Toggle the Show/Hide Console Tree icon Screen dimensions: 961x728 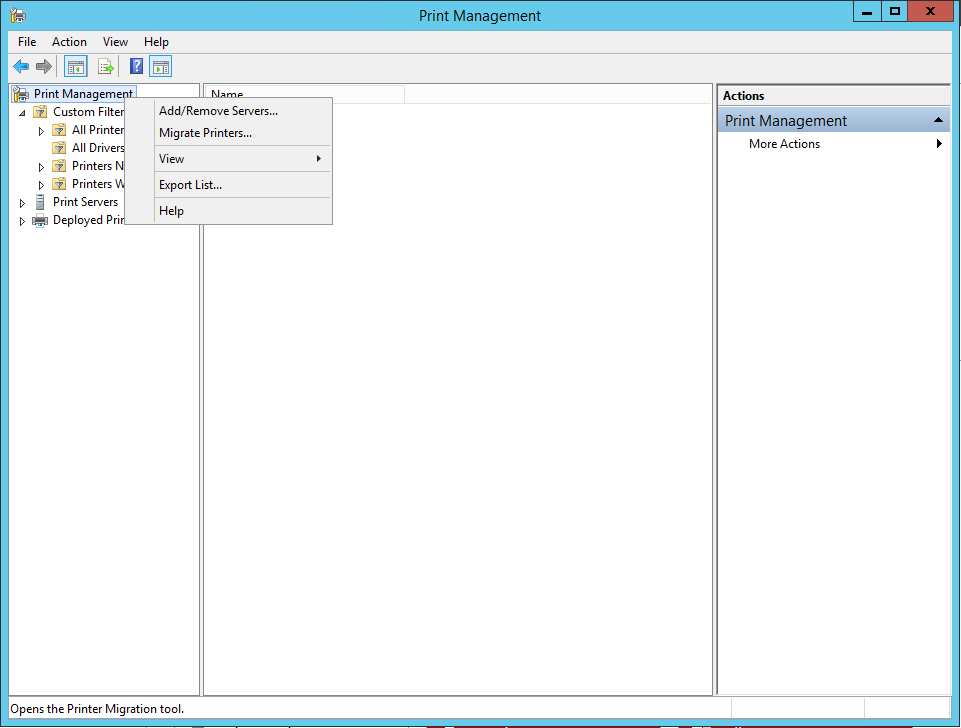coord(76,66)
